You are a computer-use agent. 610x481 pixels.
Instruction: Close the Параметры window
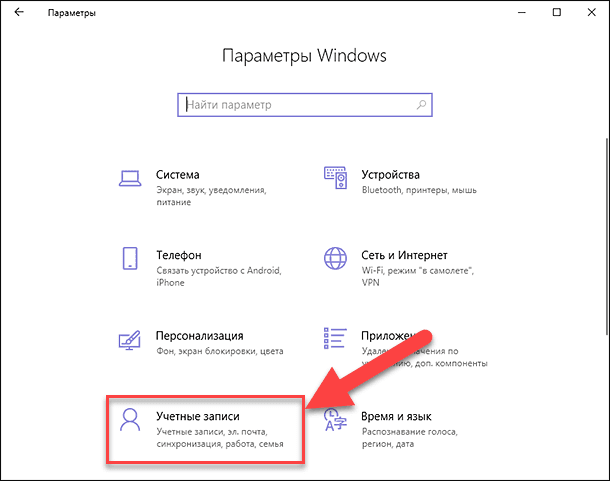click(592, 12)
